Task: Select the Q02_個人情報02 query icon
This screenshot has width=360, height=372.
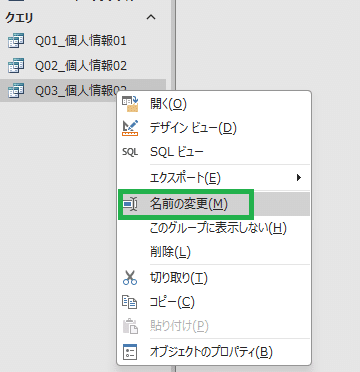Action: tap(16, 65)
